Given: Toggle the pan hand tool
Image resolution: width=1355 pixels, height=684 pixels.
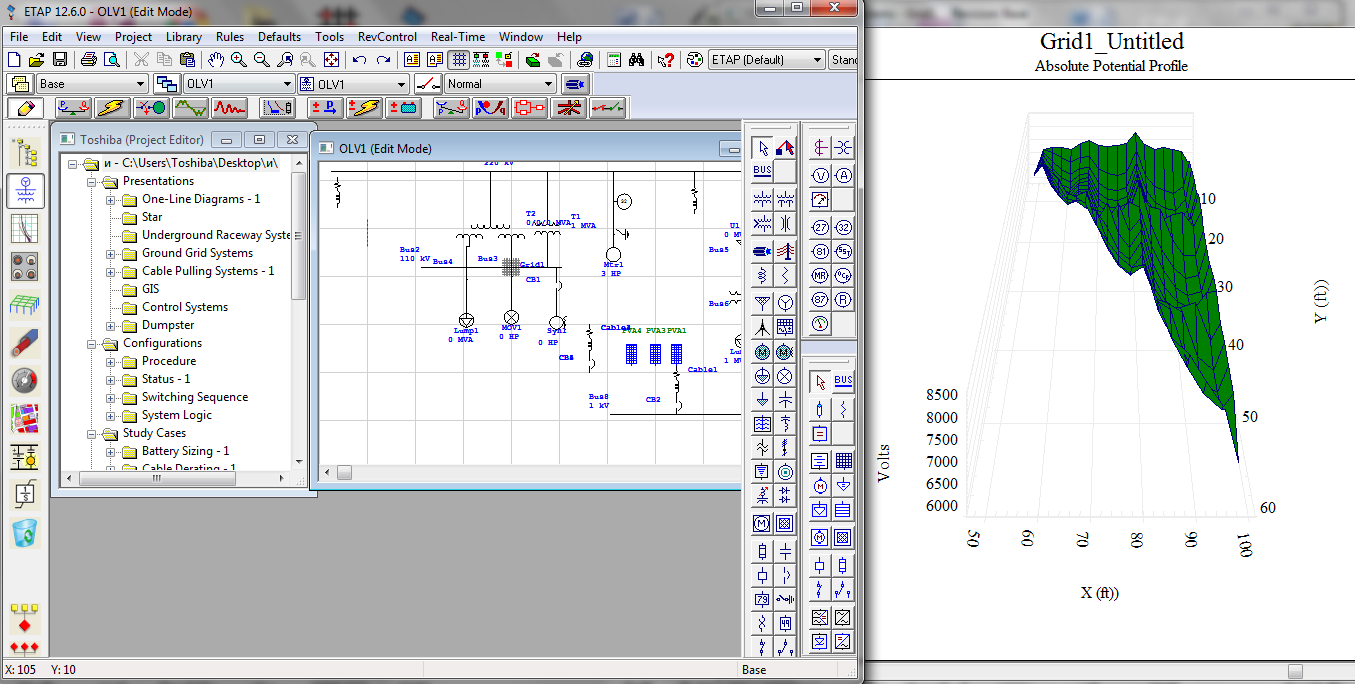Looking at the screenshot, I should pyautogui.click(x=216, y=60).
